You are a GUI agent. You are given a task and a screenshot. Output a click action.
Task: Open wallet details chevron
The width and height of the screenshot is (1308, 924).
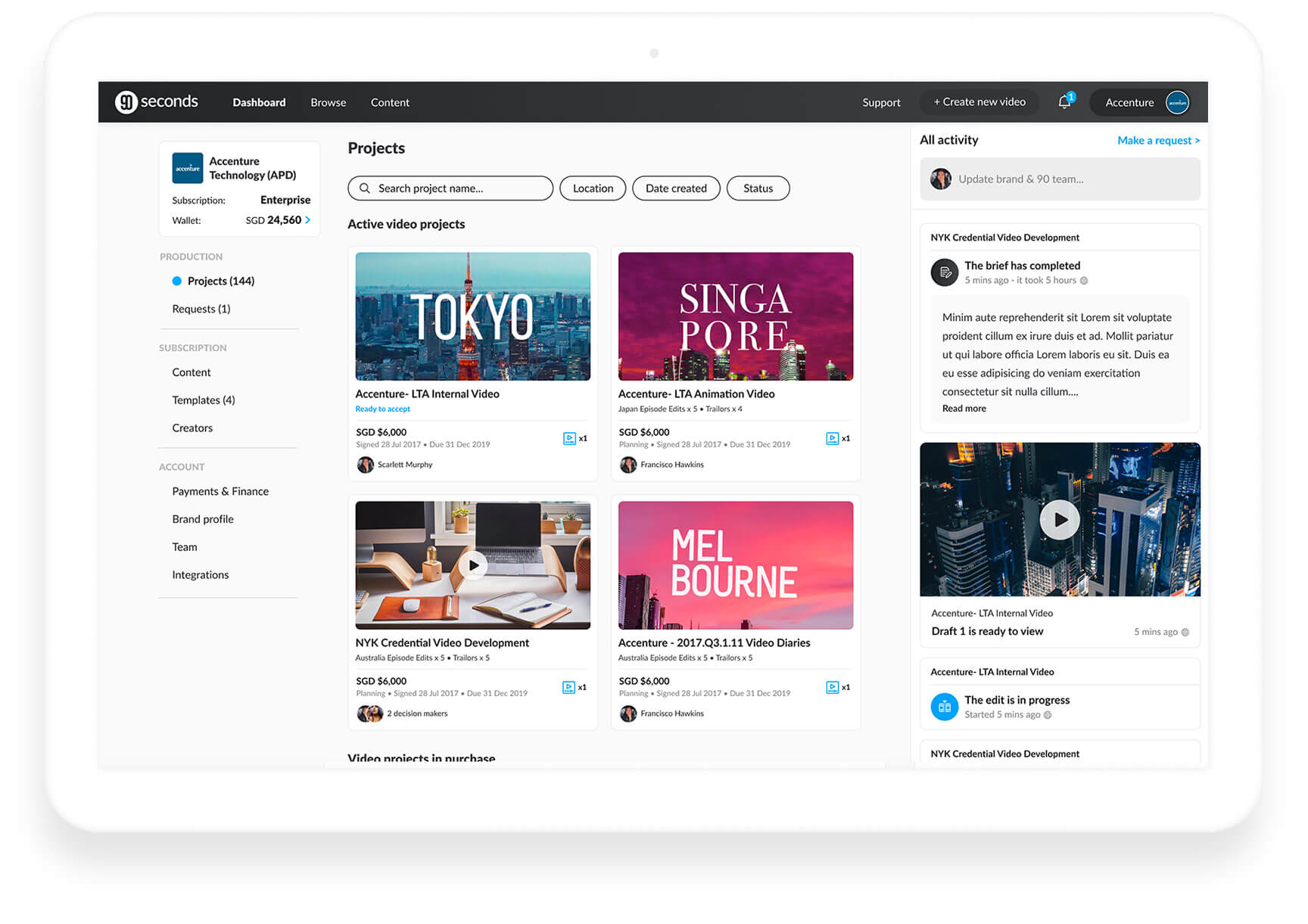point(307,220)
